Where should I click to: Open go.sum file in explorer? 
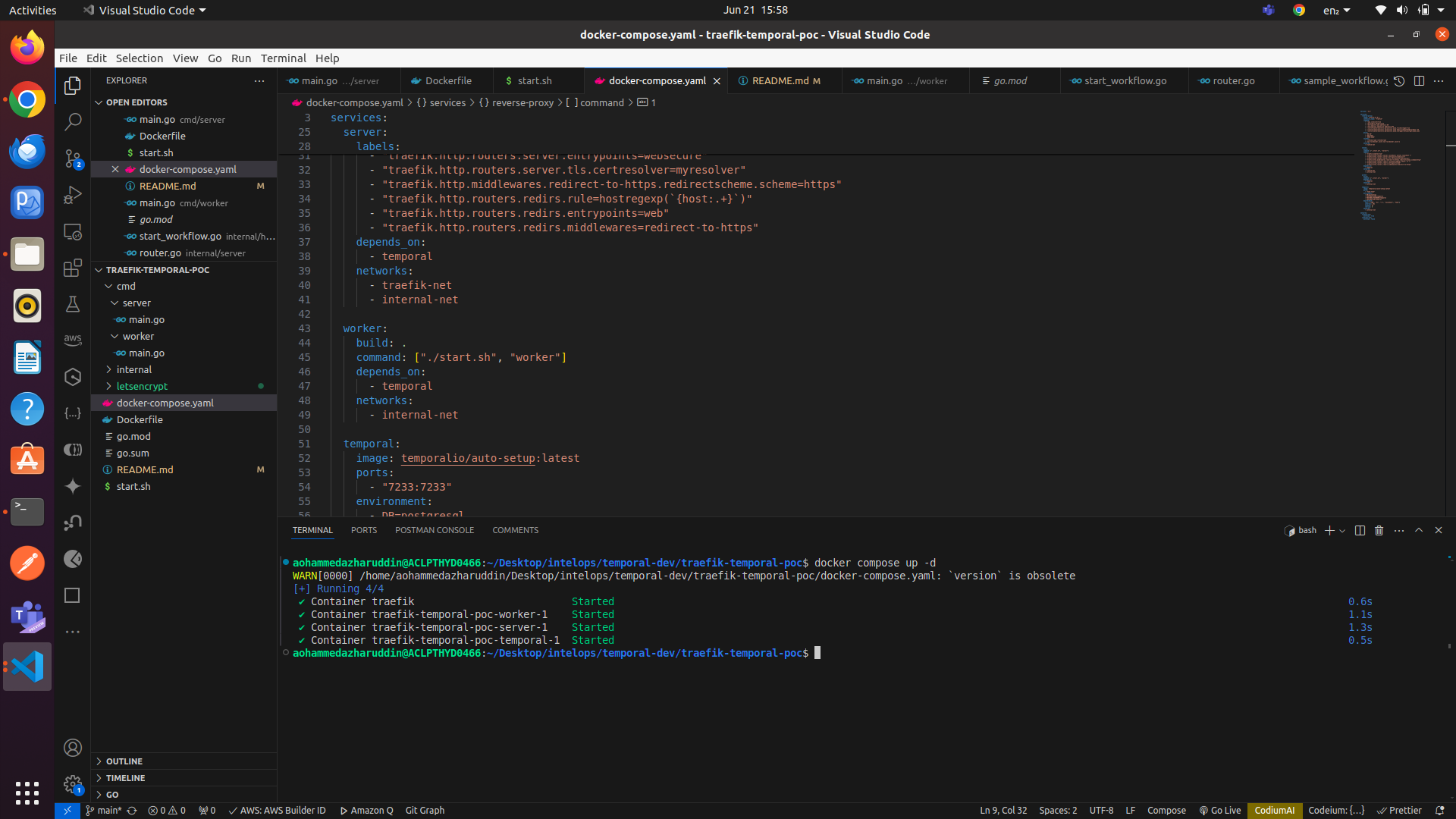pyautogui.click(x=133, y=453)
